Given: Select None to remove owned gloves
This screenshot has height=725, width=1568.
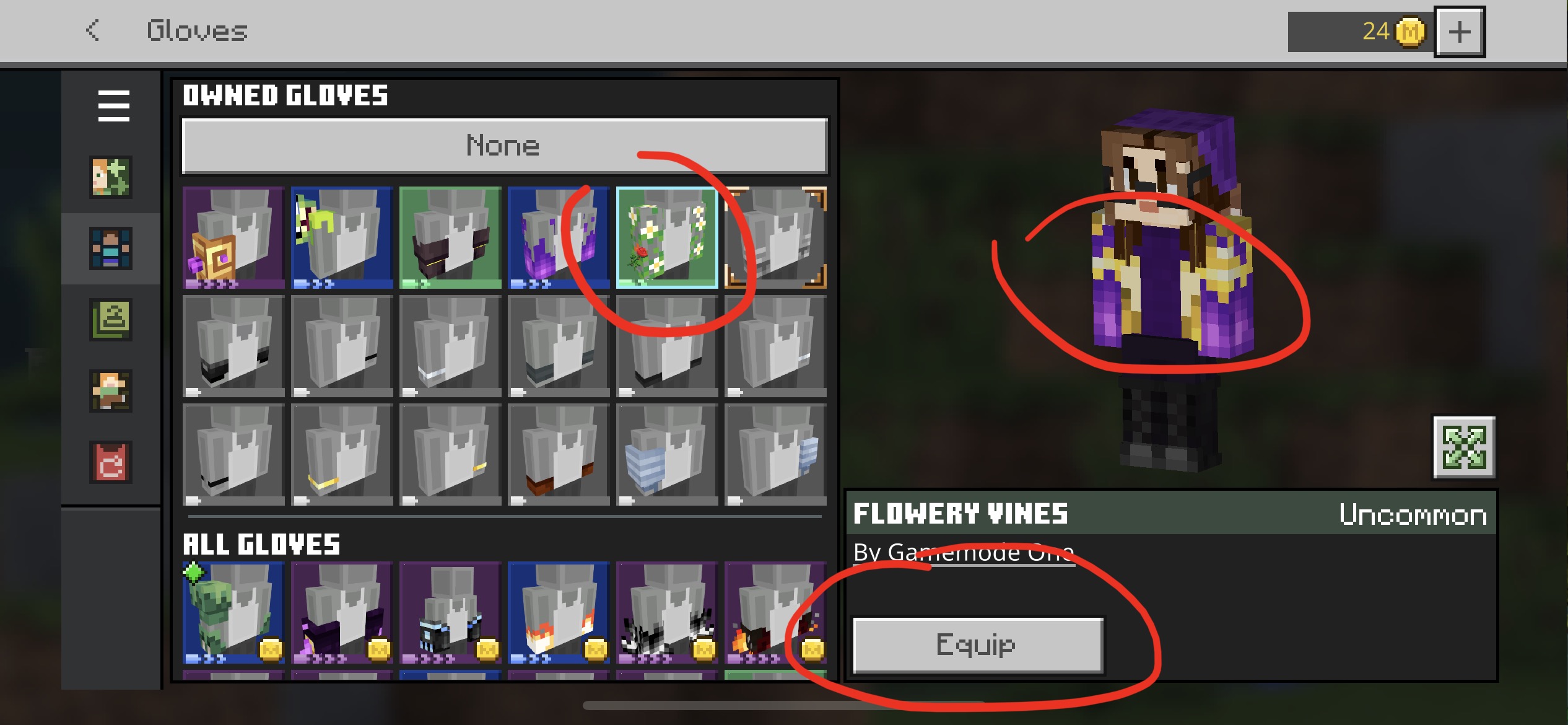Looking at the screenshot, I should [x=505, y=146].
